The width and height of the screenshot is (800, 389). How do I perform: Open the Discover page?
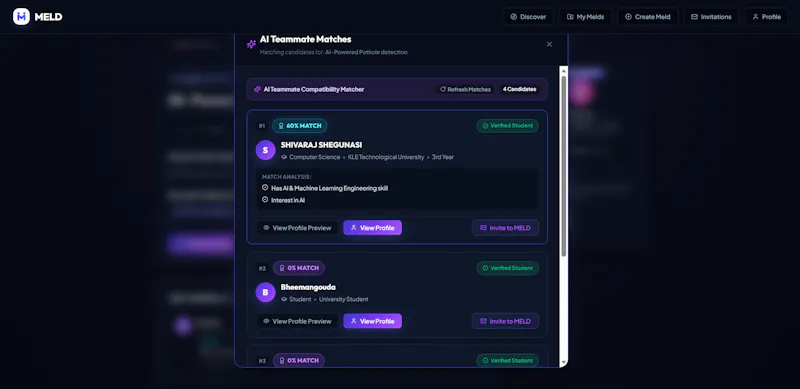(x=528, y=17)
